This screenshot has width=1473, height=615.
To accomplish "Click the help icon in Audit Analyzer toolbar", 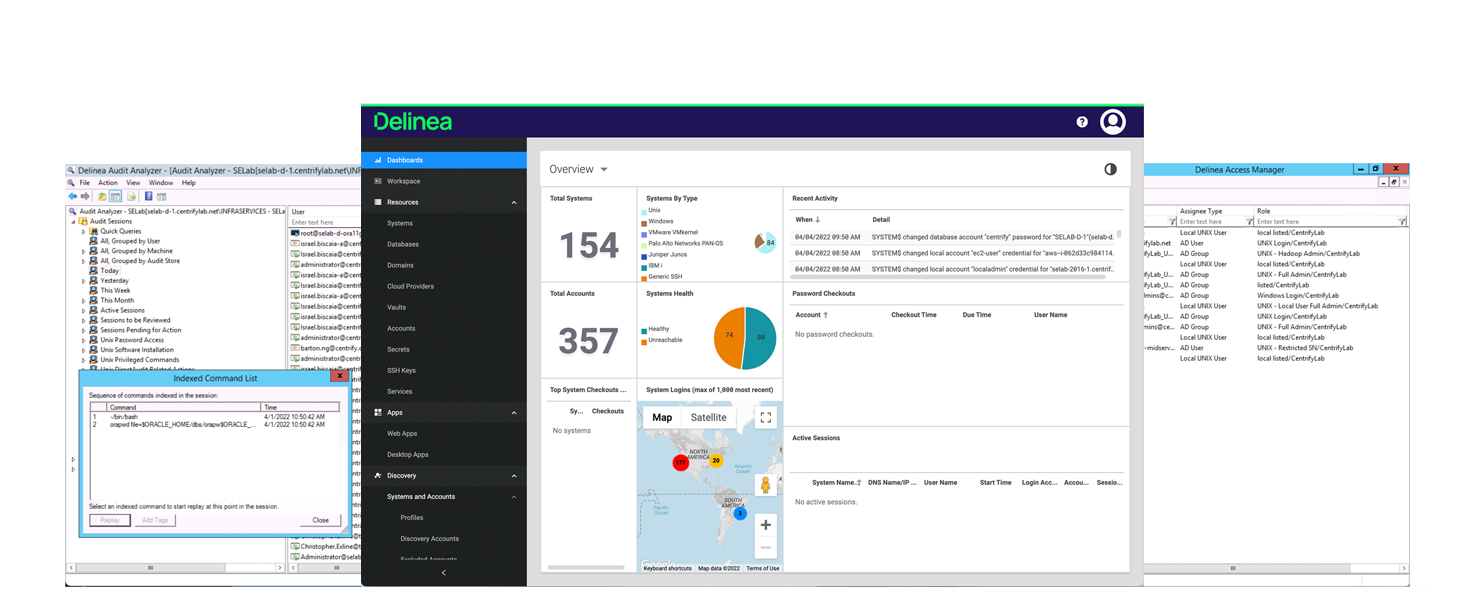I will (148, 196).
